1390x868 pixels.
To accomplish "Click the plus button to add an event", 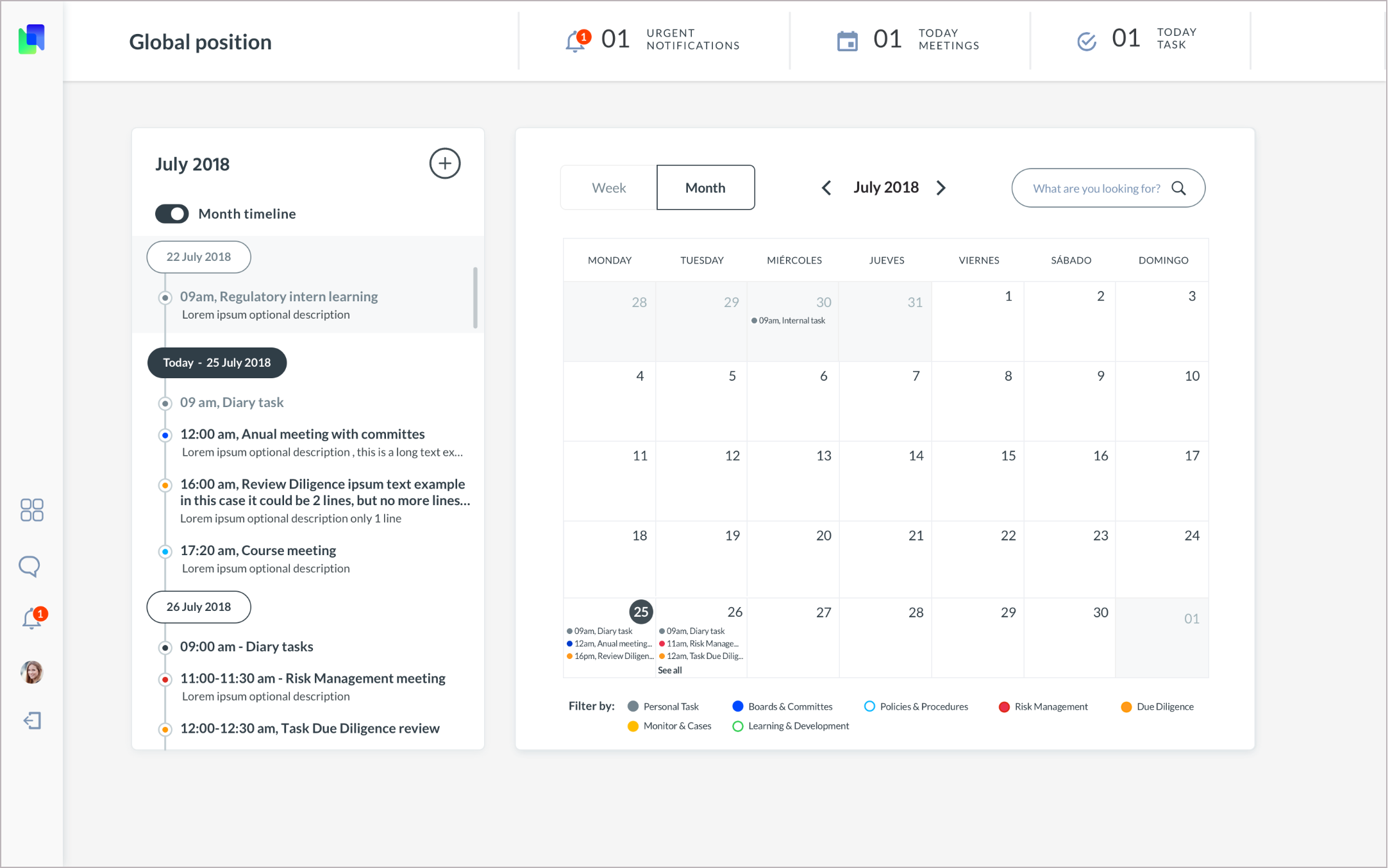I will [444, 163].
